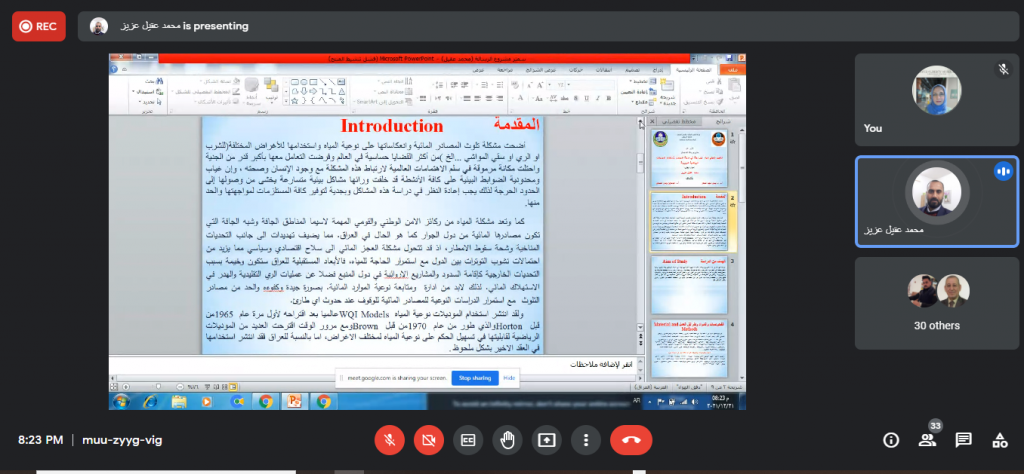1024x474 pixels.
Task: Open the meeting details info icon
Action: 891,440
